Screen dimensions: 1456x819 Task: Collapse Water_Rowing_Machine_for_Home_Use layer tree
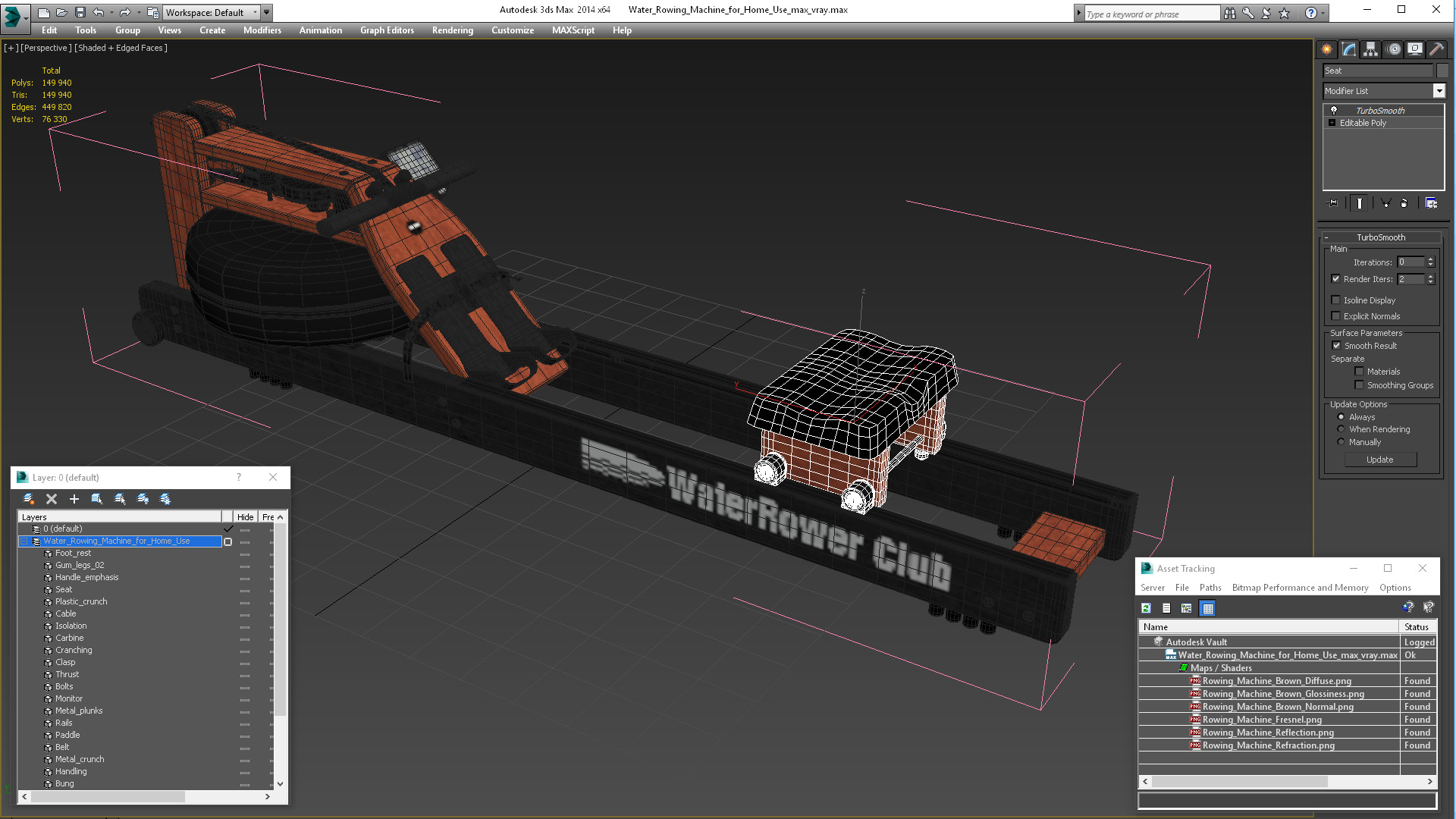click(x=24, y=541)
